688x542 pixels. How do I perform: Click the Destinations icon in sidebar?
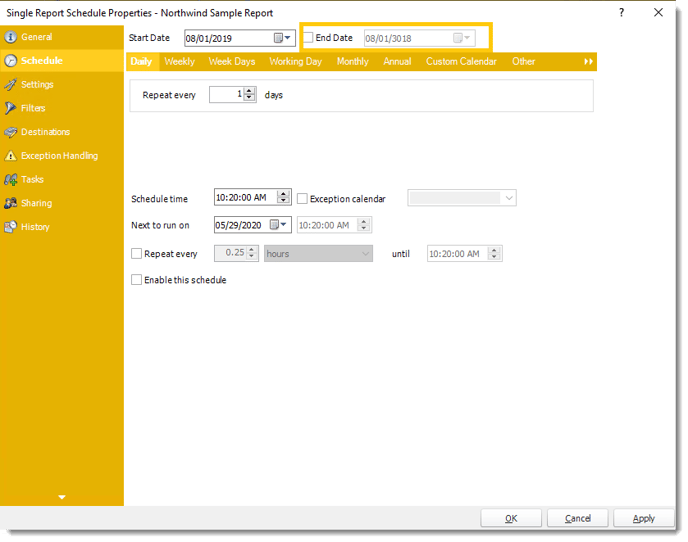click(x=11, y=132)
